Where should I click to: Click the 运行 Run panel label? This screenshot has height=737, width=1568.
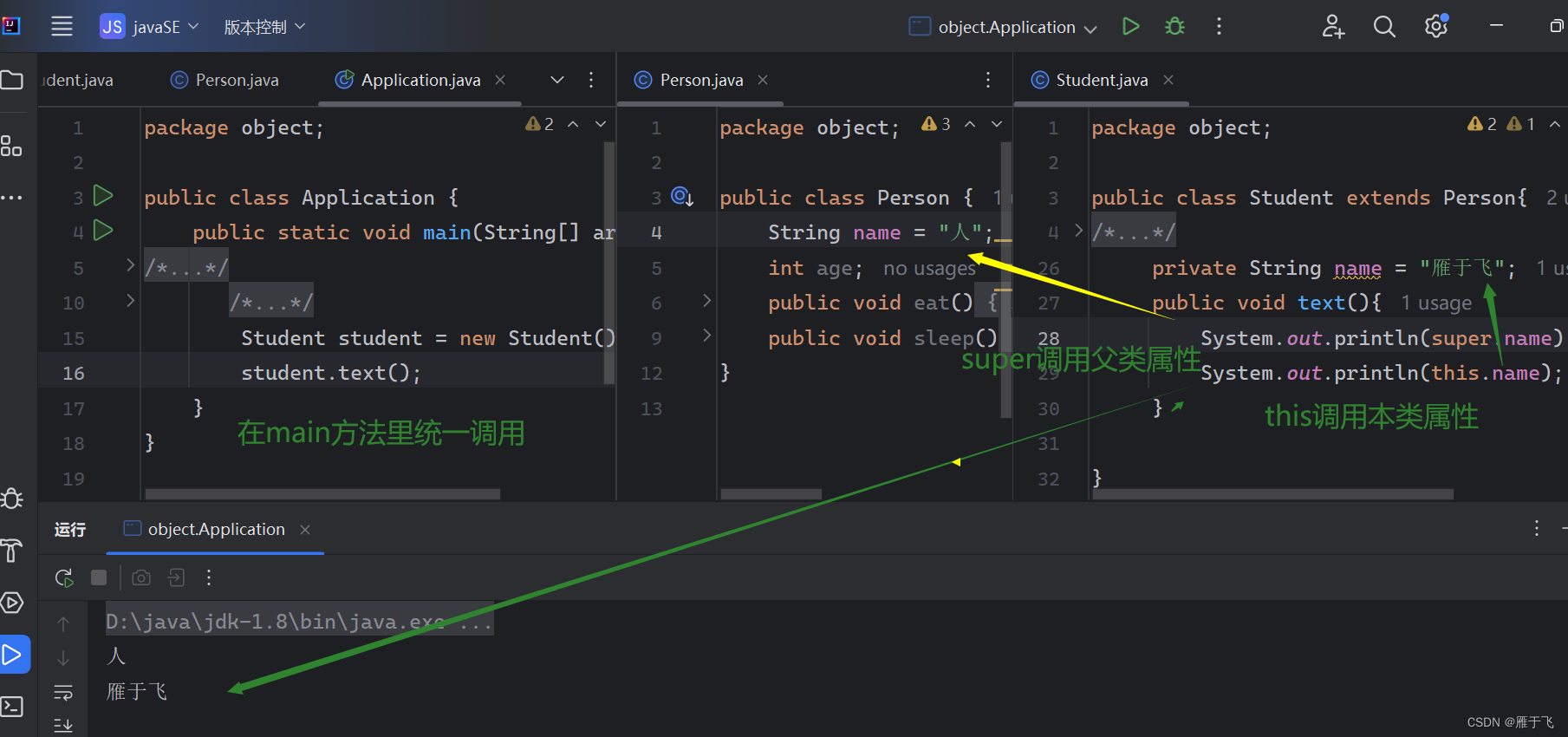click(70, 530)
